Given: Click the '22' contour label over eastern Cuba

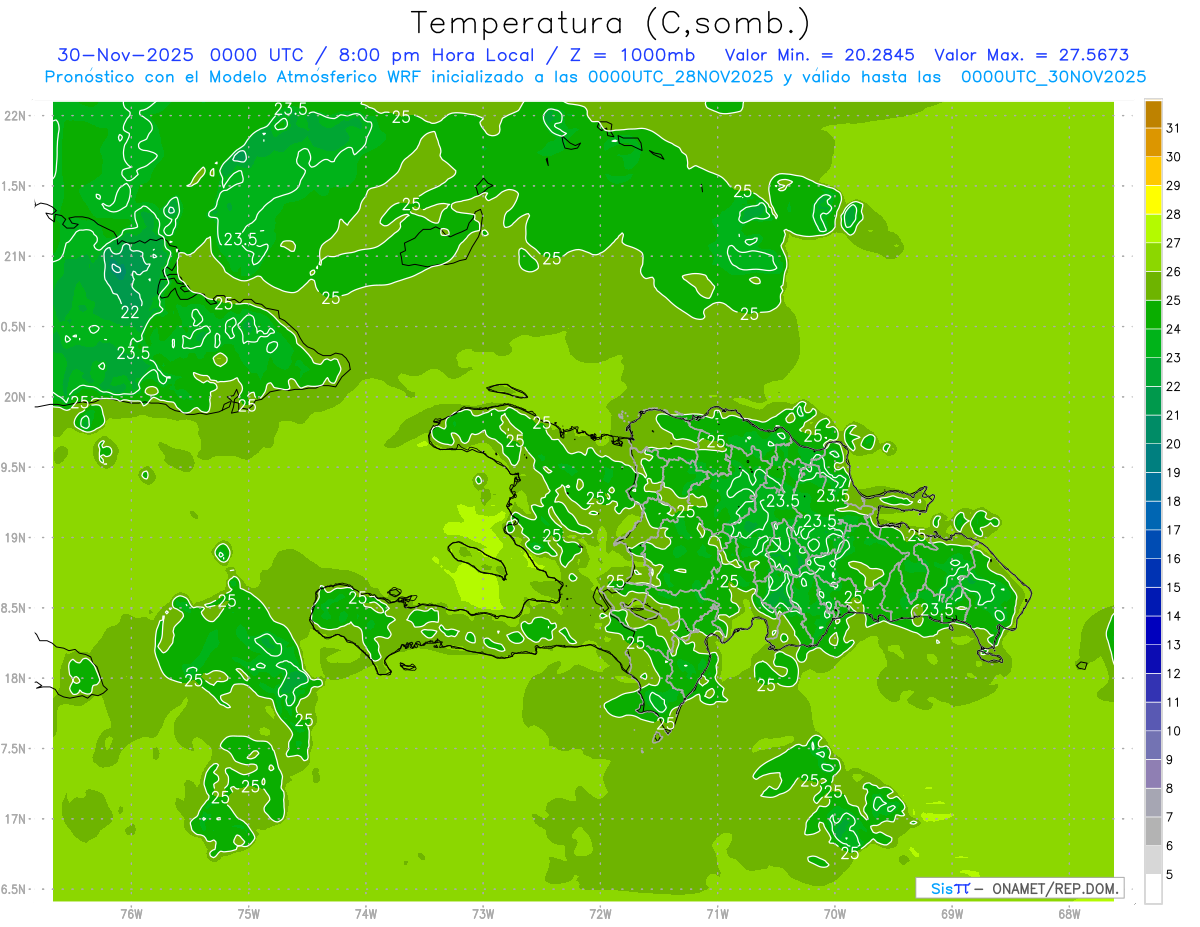Looking at the screenshot, I should pyautogui.click(x=130, y=312).
